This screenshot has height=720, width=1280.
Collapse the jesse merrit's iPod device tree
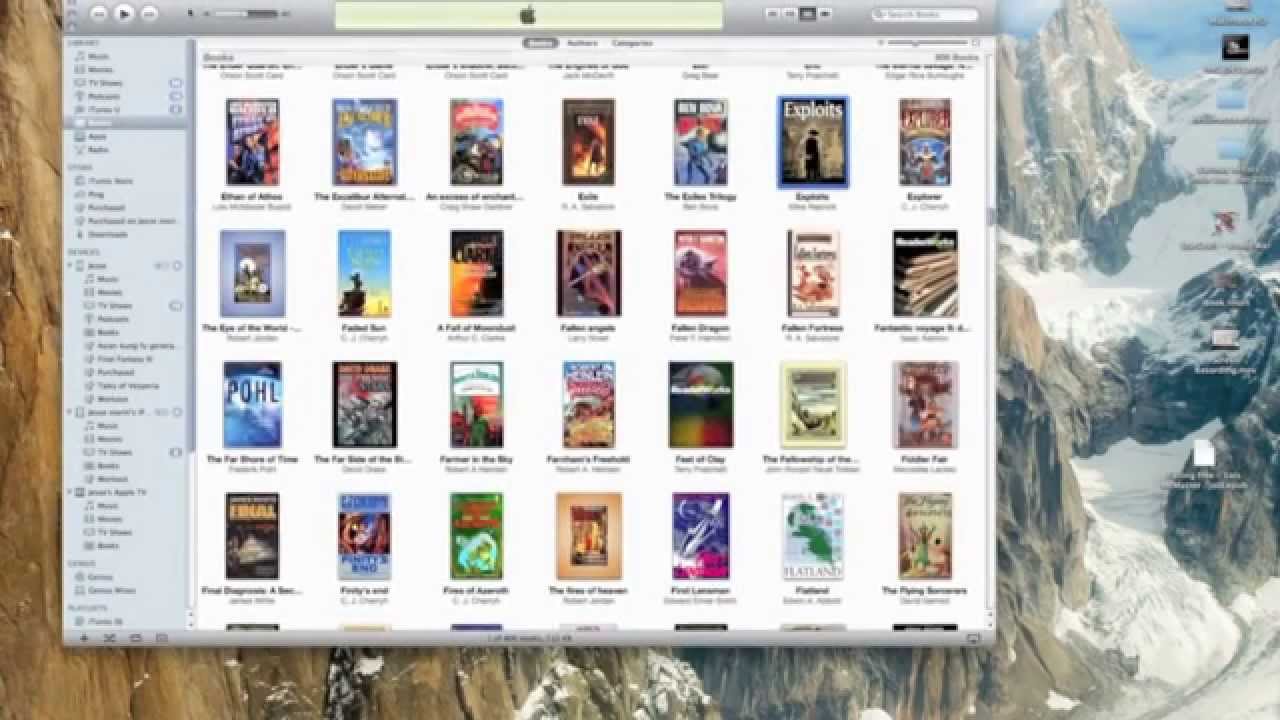pos(70,412)
